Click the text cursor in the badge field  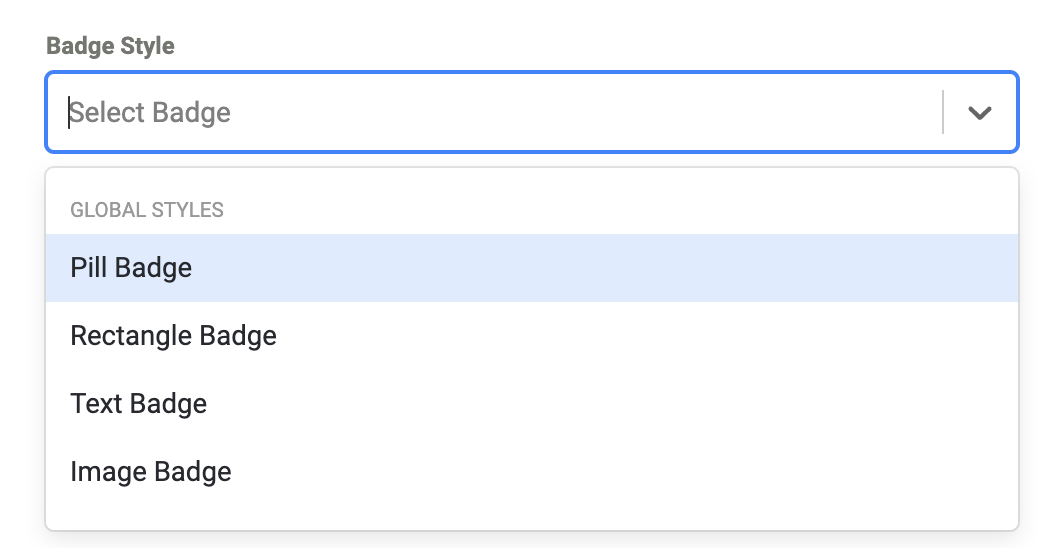tap(69, 112)
